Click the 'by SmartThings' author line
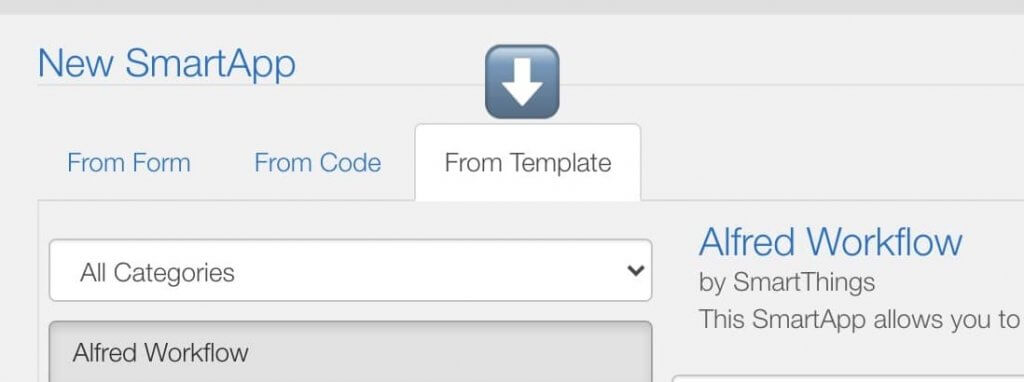 pos(787,283)
